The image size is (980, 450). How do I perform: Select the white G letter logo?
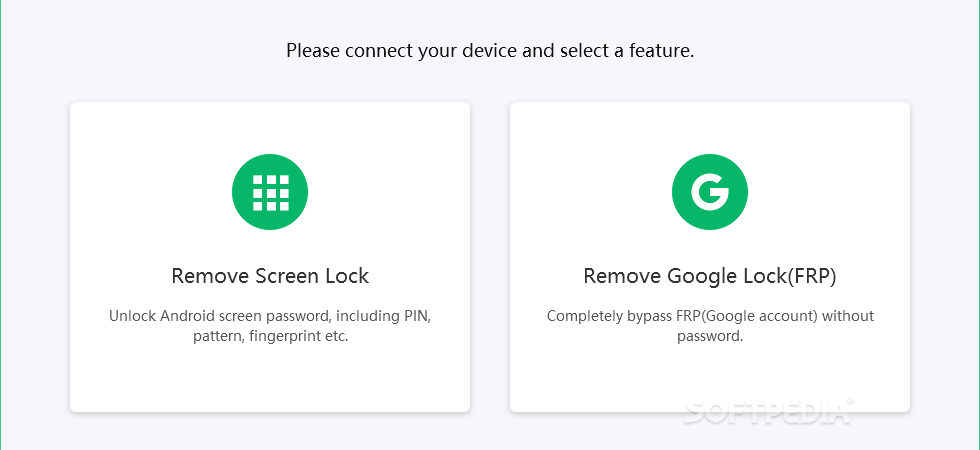[710, 192]
